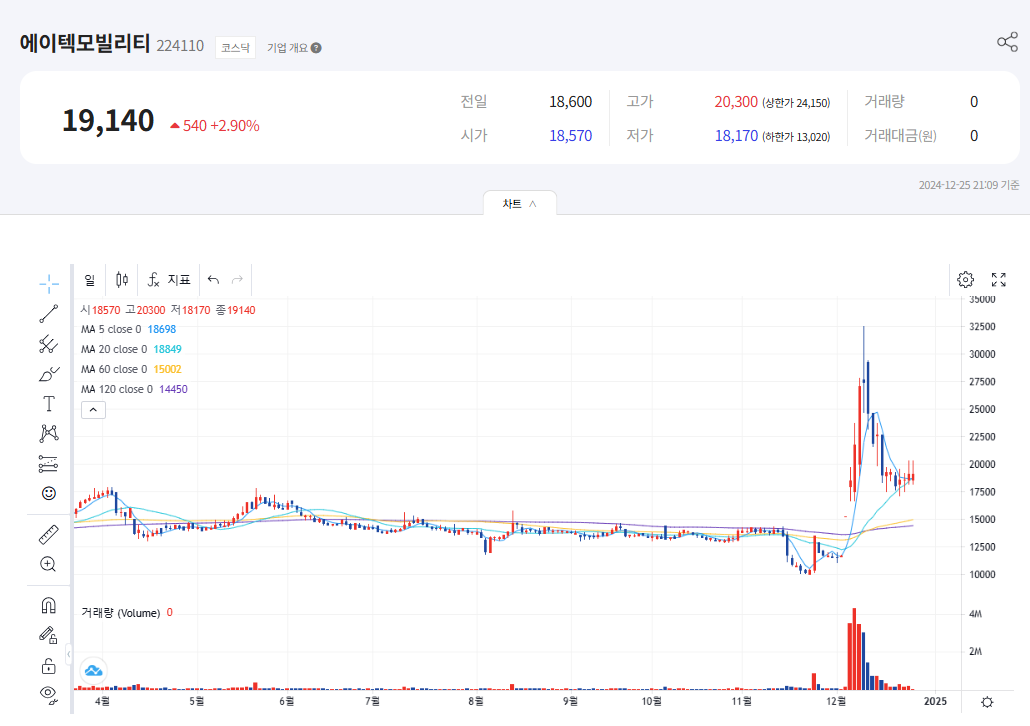Select the text annotation tool
Screen dimensions: 1030x726
(x=49, y=403)
